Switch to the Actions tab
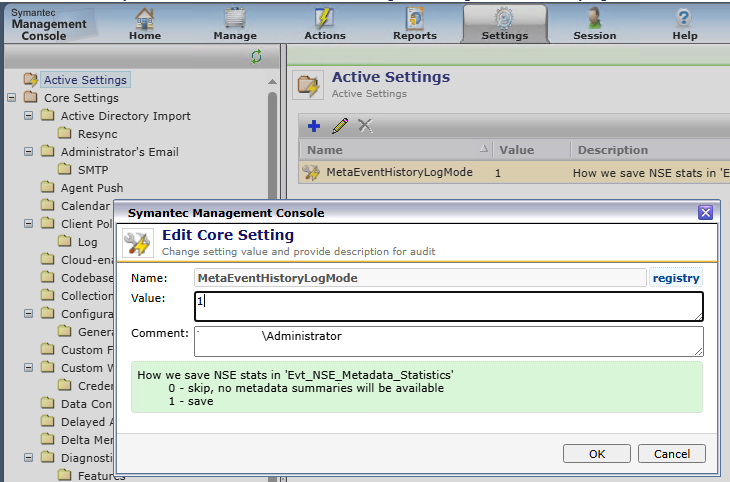 (x=324, y=23)
